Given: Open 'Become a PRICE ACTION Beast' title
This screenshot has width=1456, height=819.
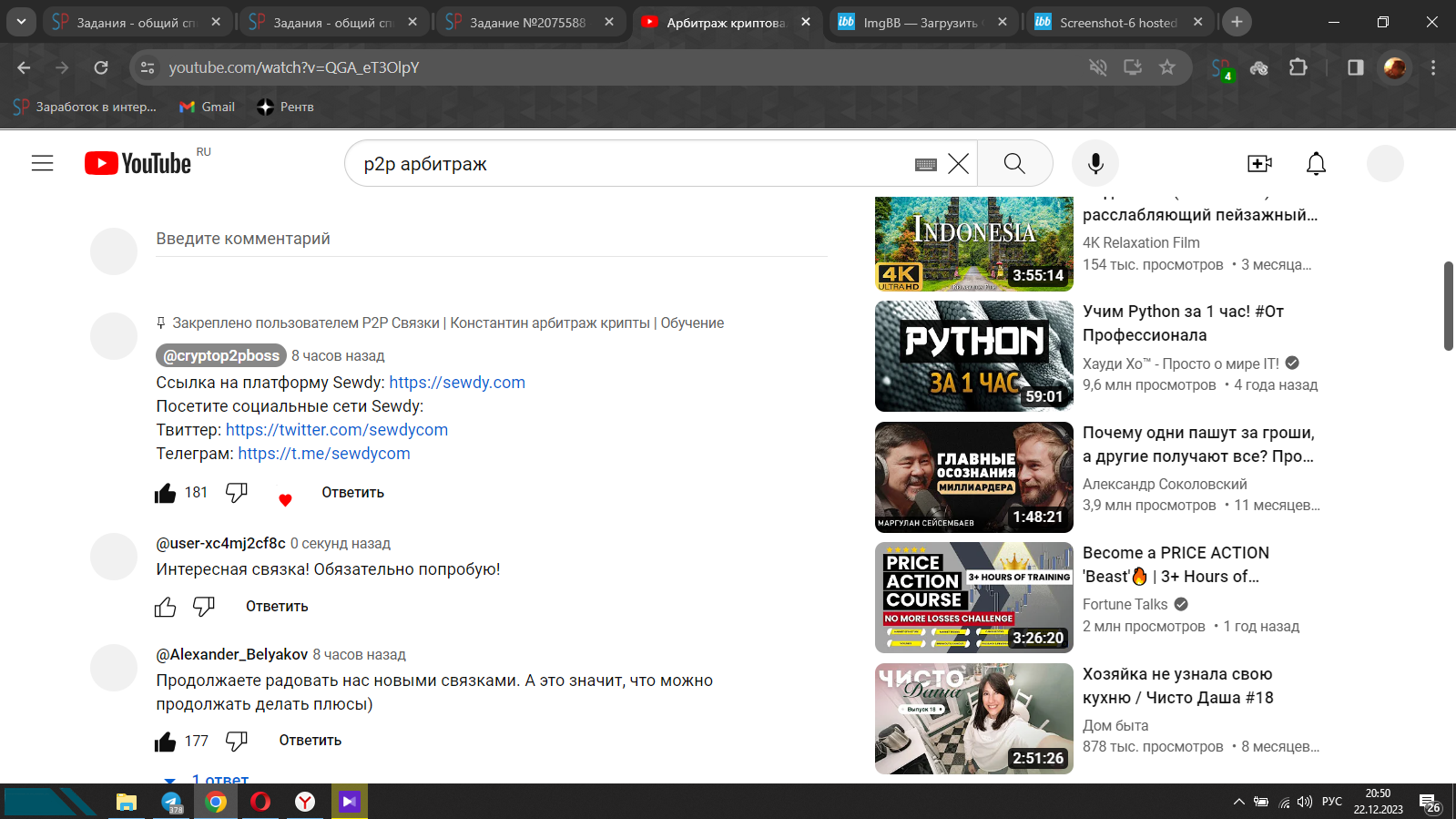Looking at the screenshot, I should (1176, 565).
